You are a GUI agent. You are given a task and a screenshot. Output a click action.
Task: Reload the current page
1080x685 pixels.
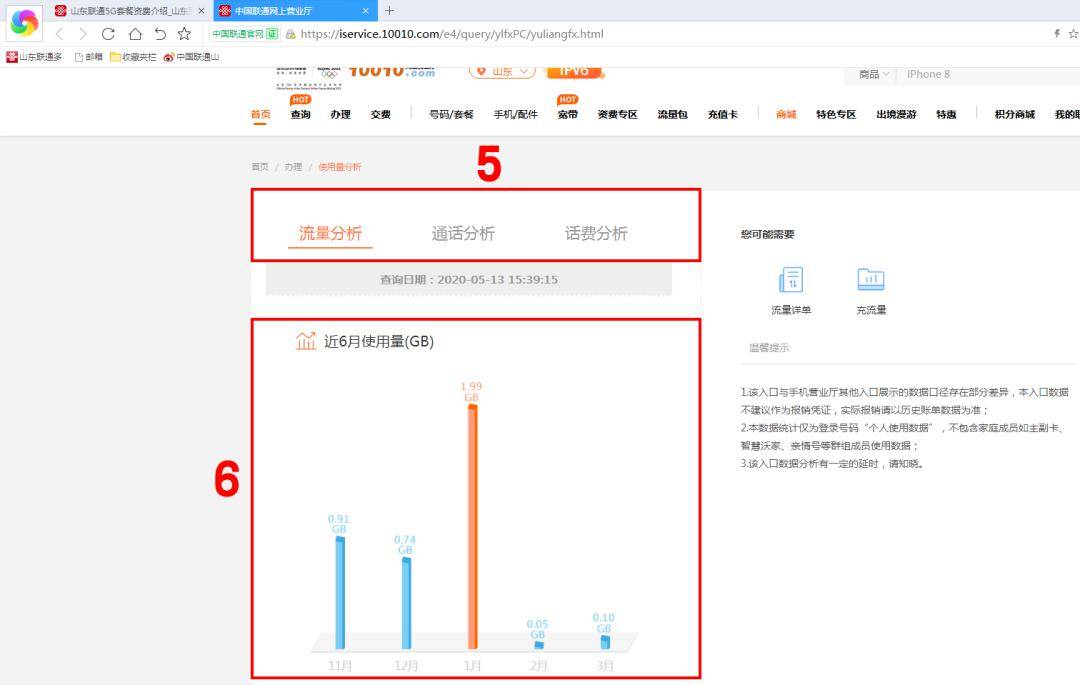108,34
